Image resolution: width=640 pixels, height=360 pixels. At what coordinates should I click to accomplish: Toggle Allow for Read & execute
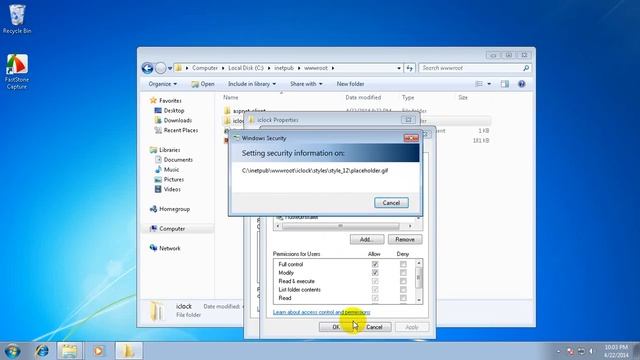(375, 281)
